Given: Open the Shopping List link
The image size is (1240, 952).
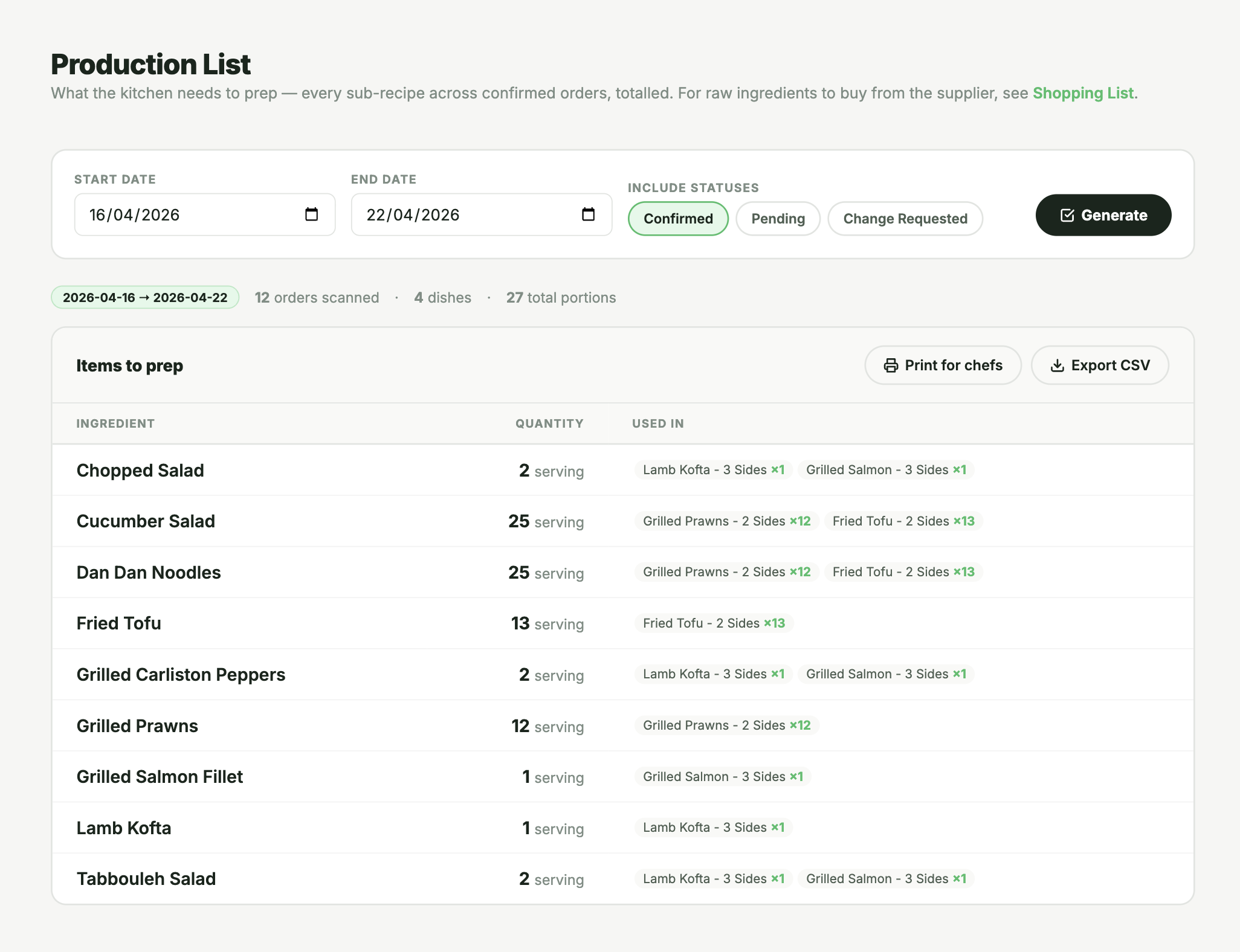Looking at the screenshot, I should coord(1083,93).
